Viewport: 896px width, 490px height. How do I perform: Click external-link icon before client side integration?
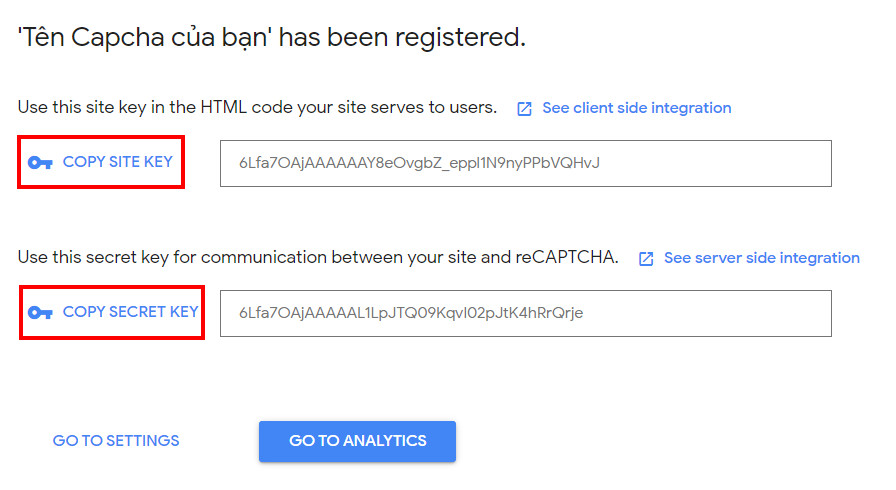(x=524, y=109)
